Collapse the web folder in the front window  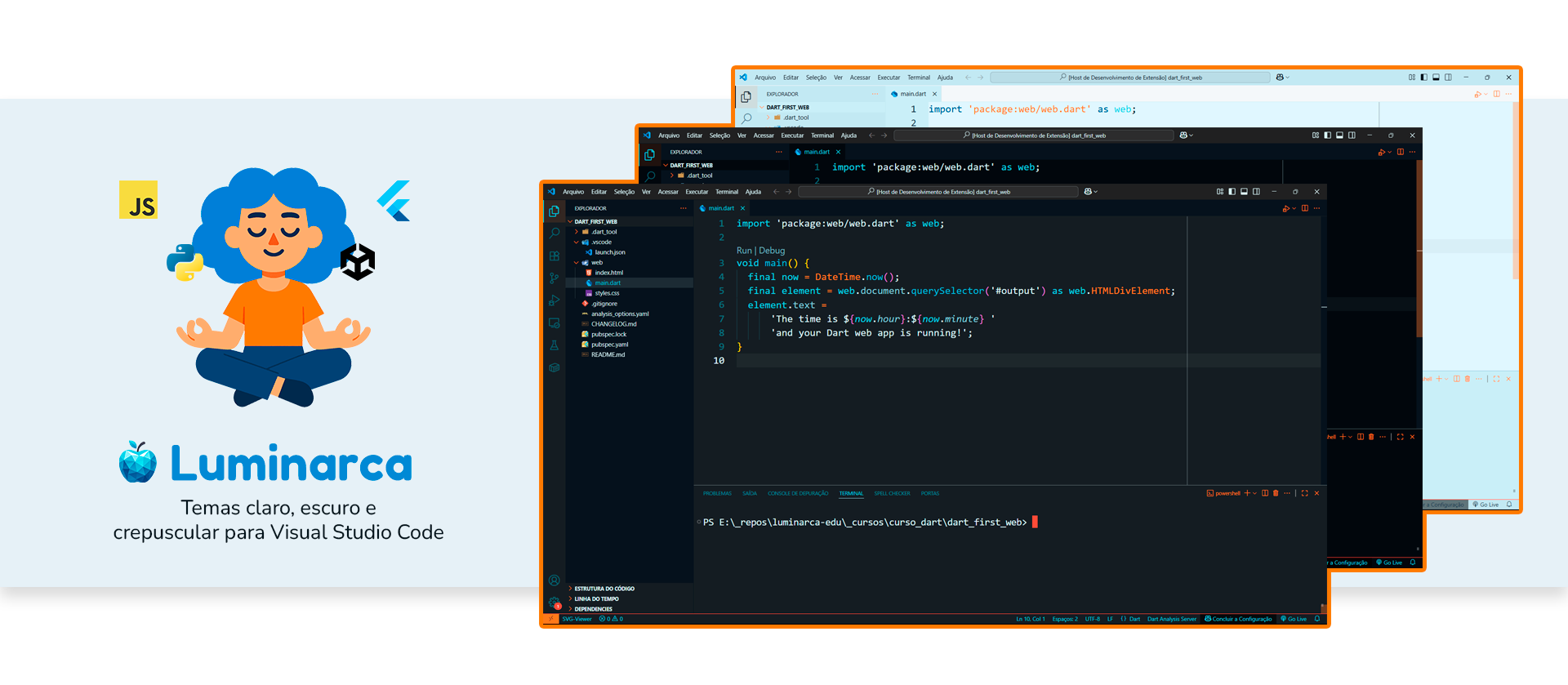pyautogui.click(x=630, y=262)
